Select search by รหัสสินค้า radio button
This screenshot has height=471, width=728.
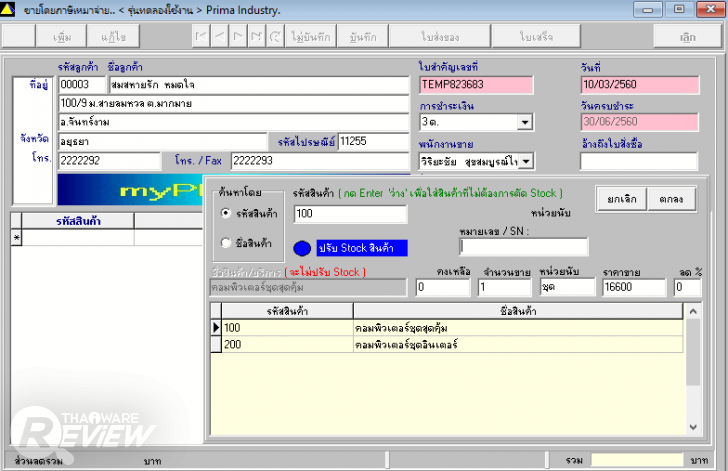(x=226, y=213)
